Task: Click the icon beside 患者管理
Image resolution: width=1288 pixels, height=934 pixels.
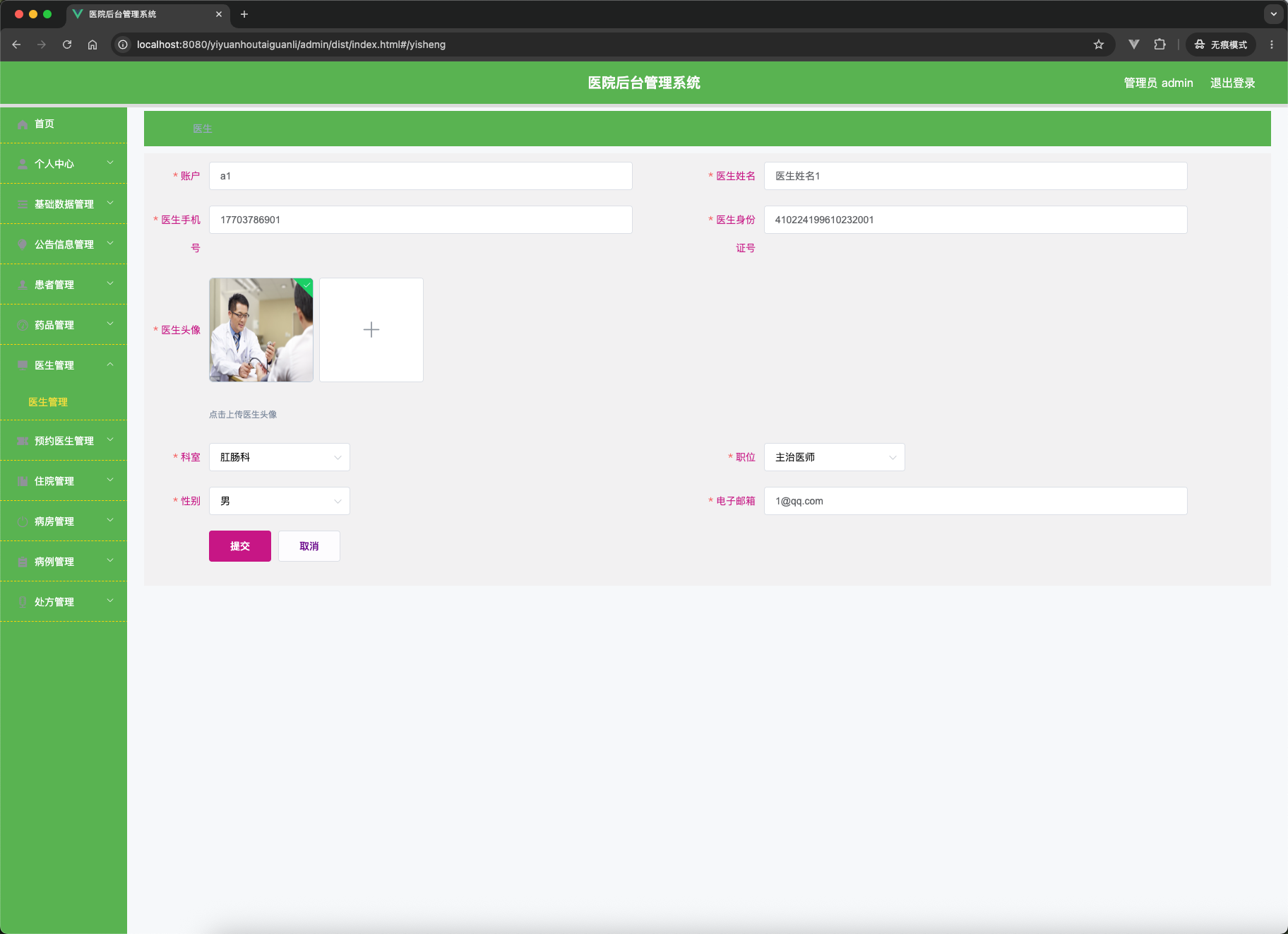Action: [23, 285]
